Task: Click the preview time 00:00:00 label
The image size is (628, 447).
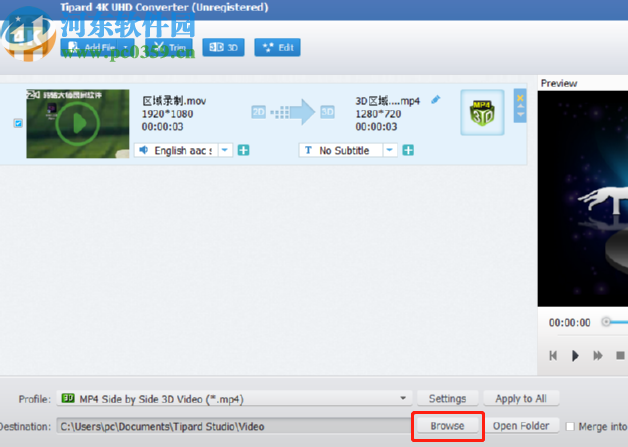Action: click(x=570, y=322)
